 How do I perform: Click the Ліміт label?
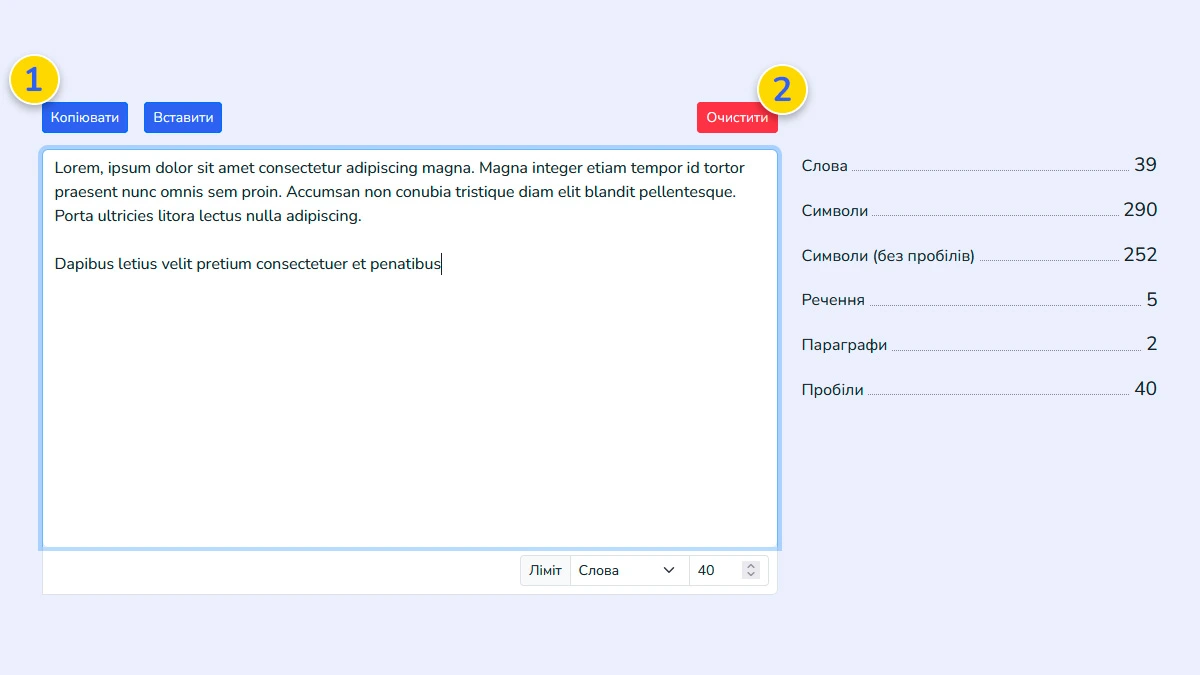pyautogui.click(x=545, y=570)
